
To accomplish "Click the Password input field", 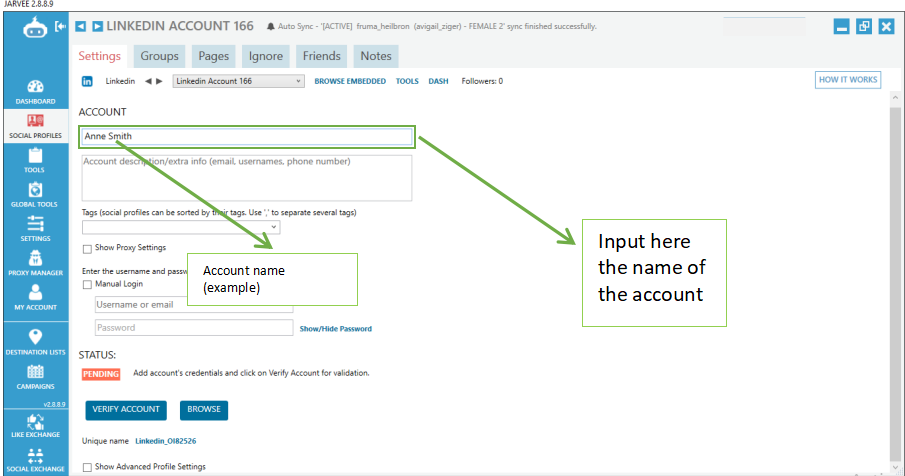I will [194, 328].
